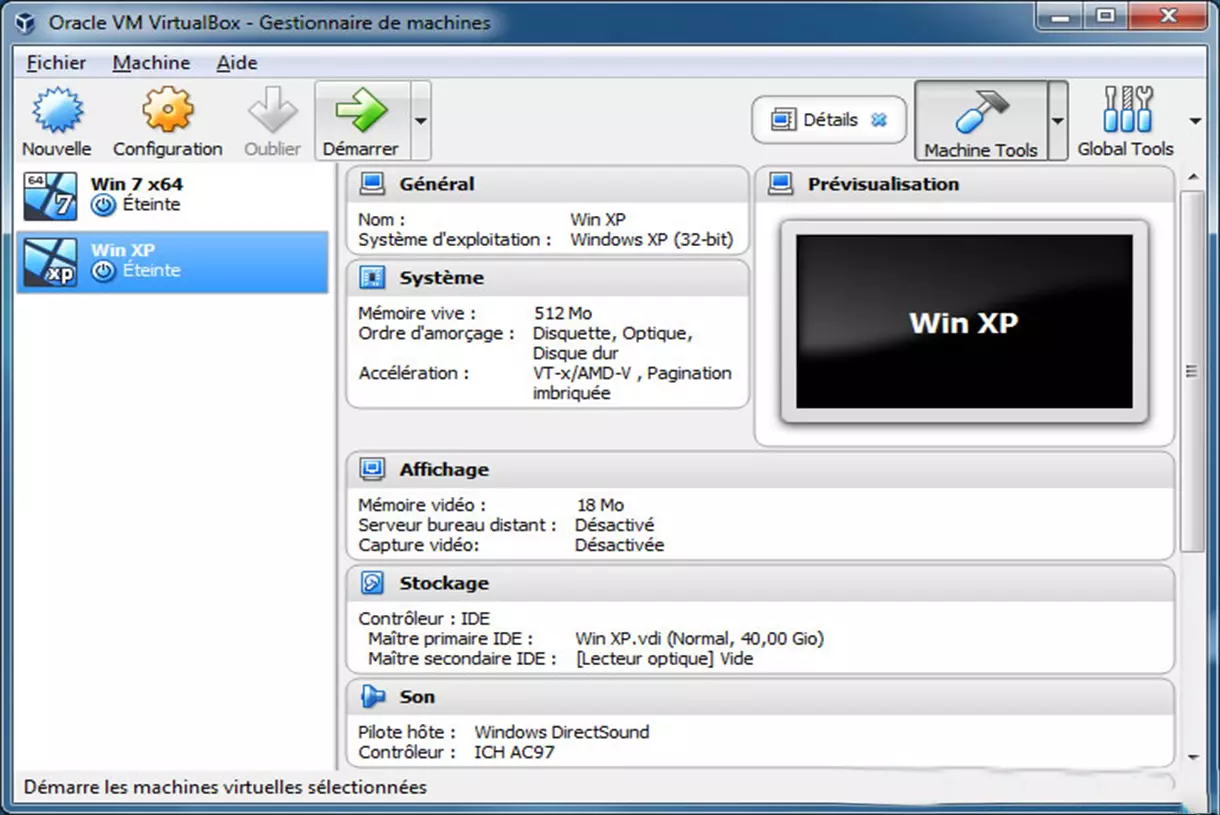Viewport: 1220px width, 815px height.
Task: Close Détails with blue x icon
Action: tap(879, 120)
